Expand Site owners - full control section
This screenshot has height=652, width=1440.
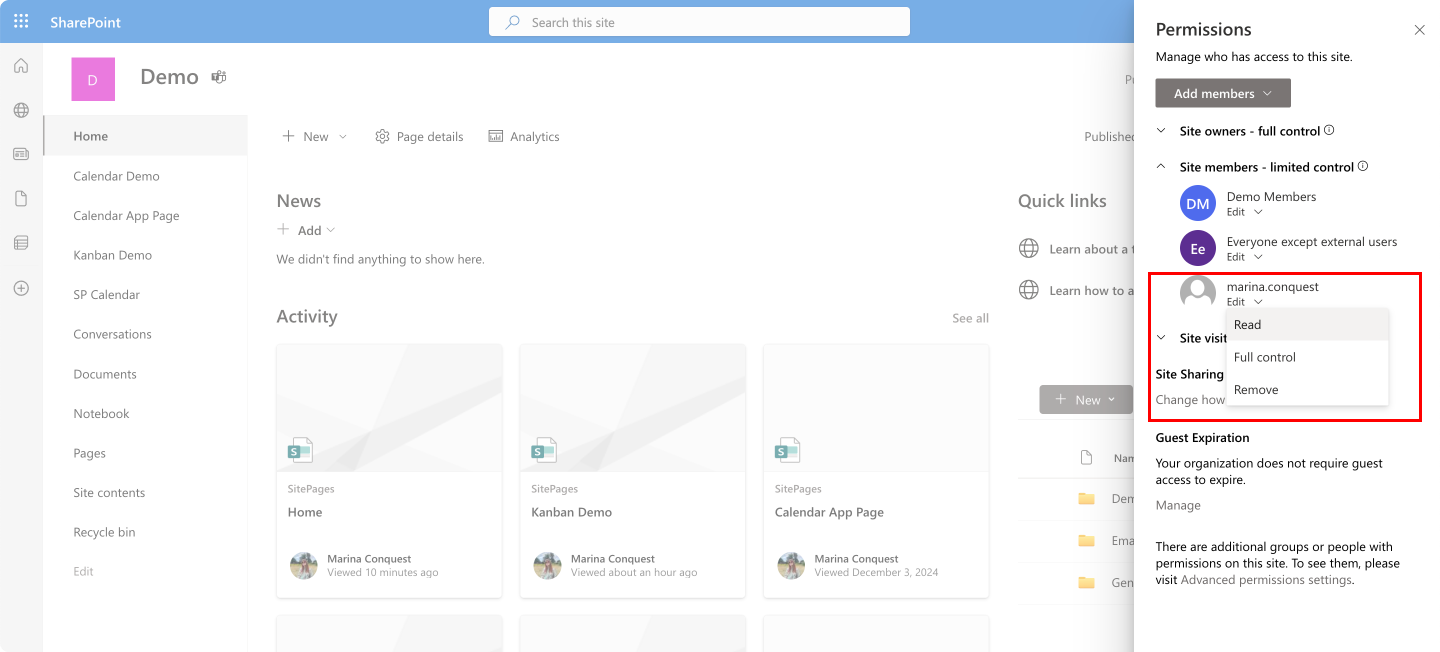coord(1161,131)
